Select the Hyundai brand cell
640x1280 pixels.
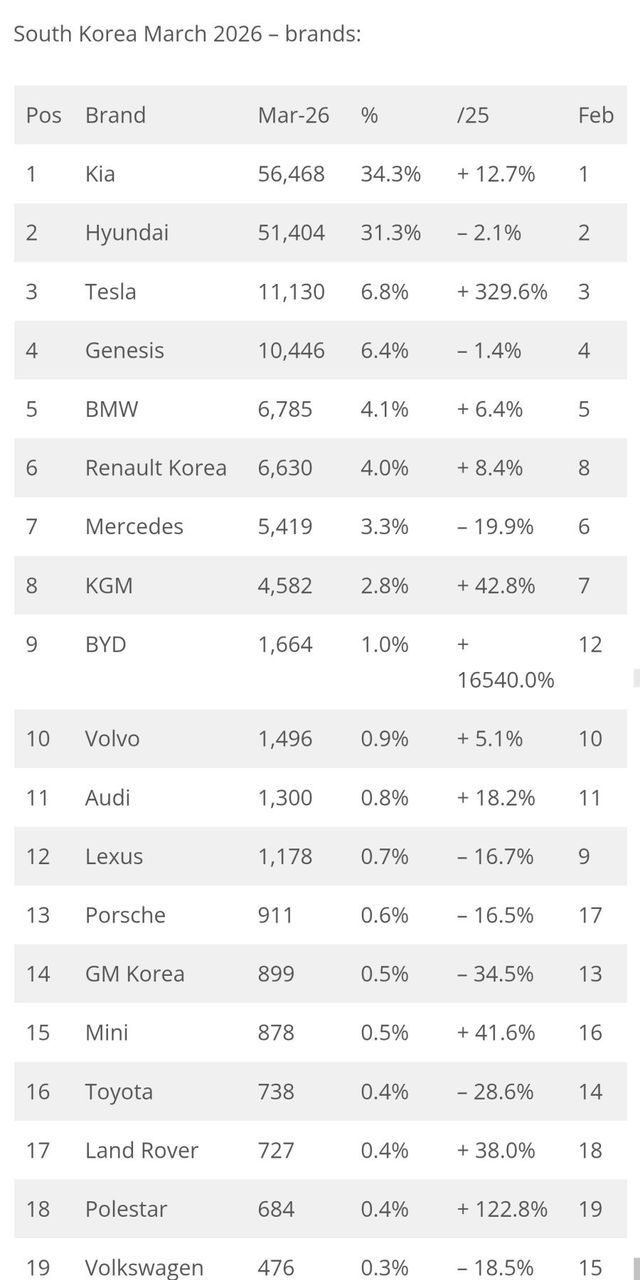coord(127,233)
